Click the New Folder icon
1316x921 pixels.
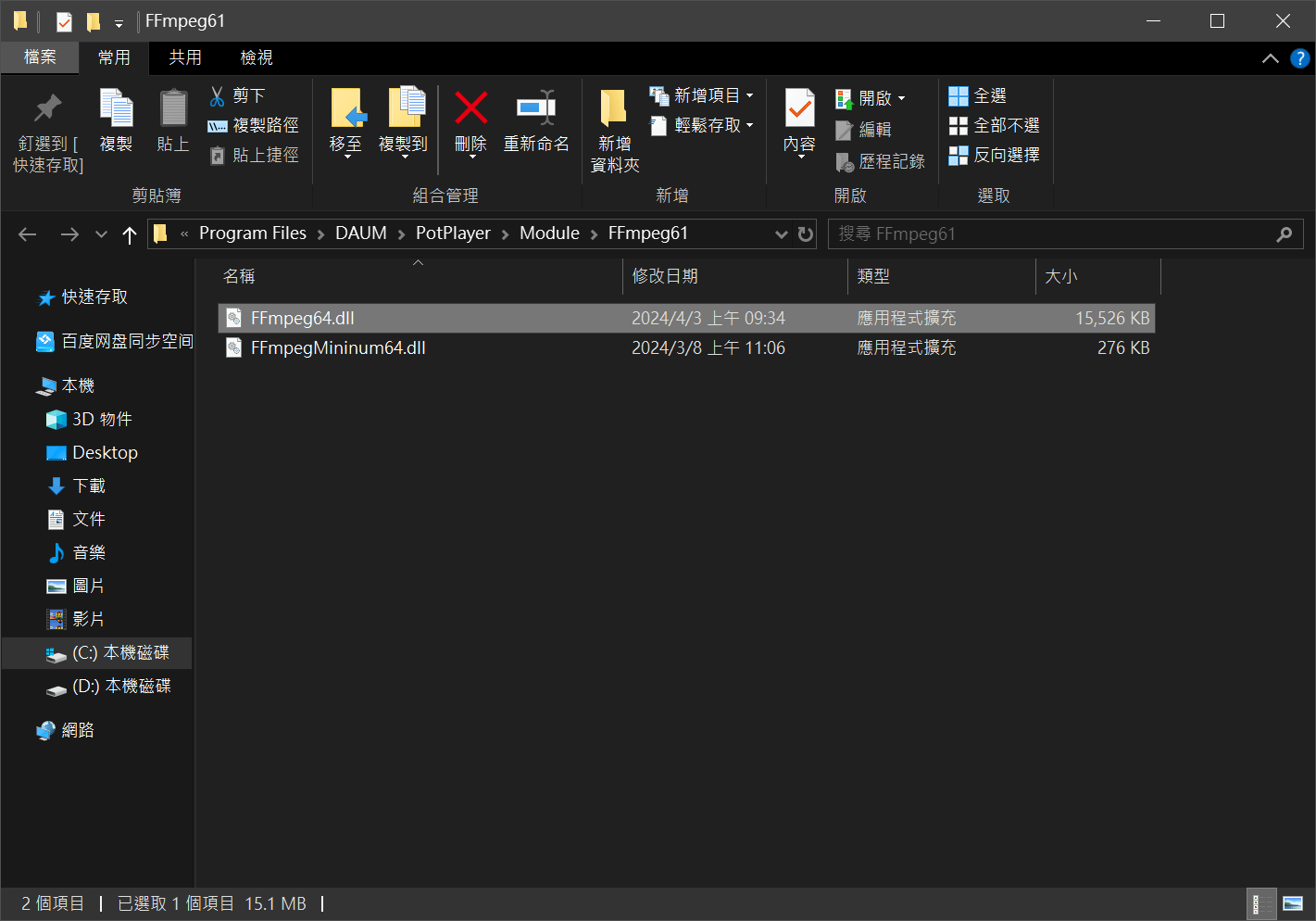click(614, 109)
